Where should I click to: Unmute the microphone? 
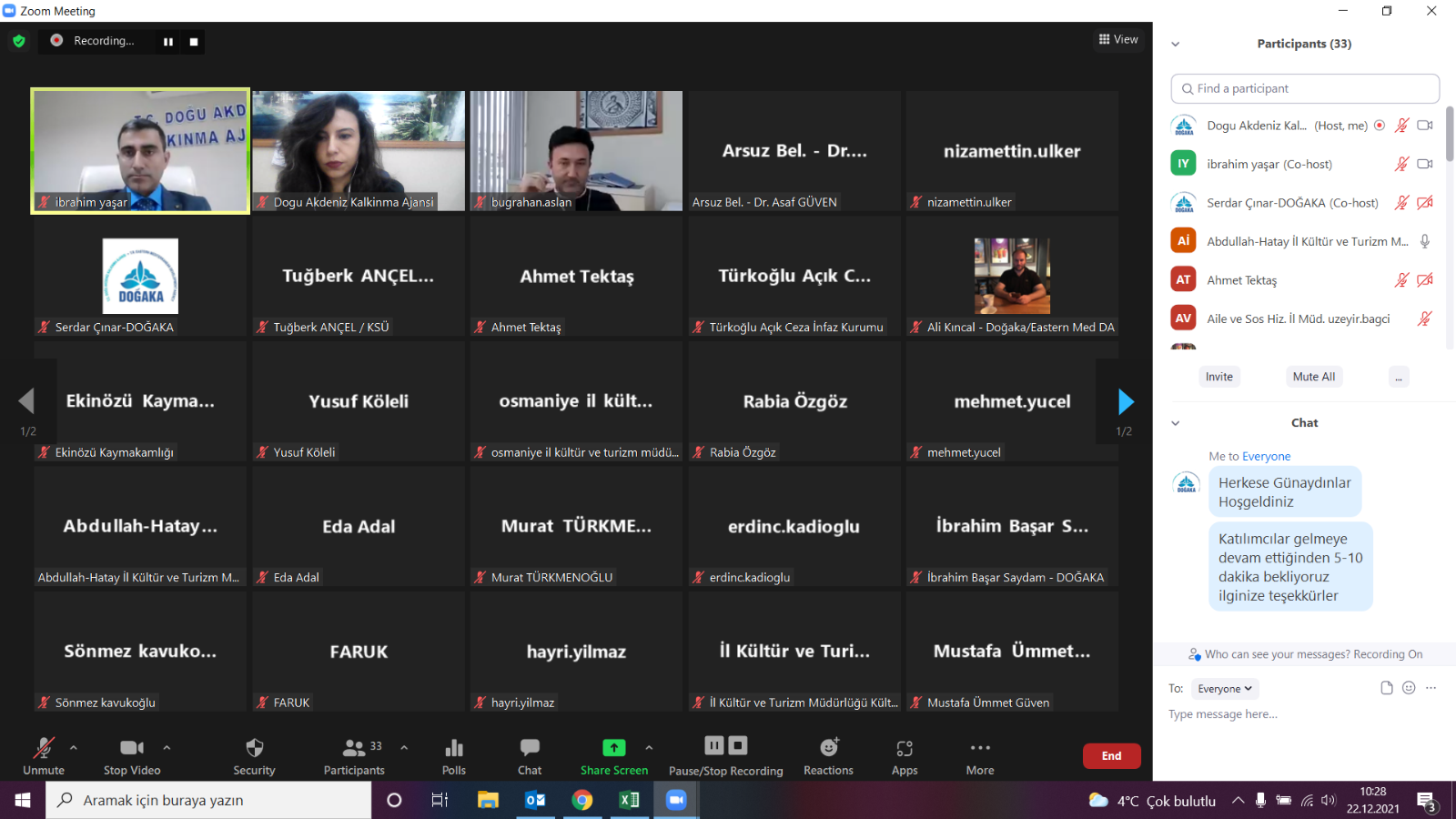point(44,755)
